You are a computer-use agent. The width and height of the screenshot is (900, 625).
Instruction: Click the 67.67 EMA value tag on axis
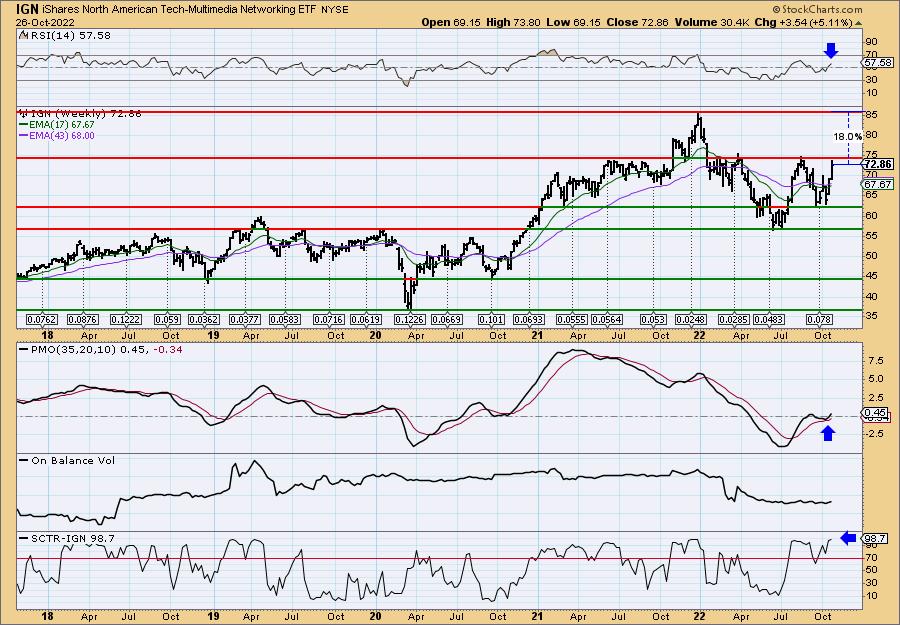(x=878, y=184)
